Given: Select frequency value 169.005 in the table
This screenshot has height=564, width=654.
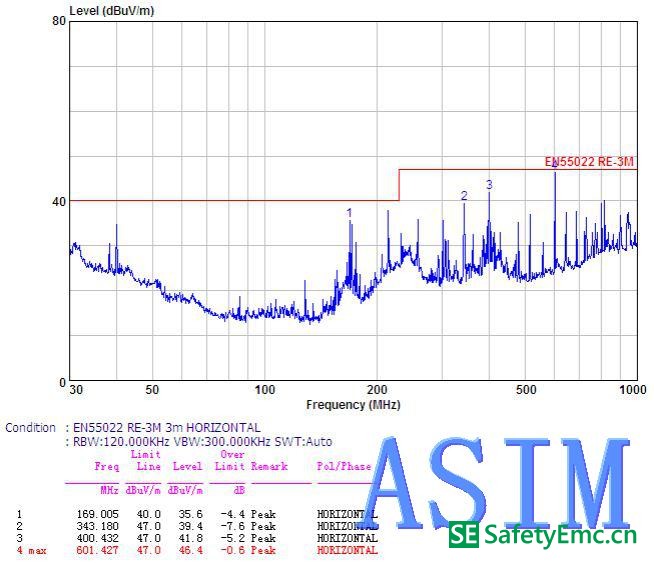Looking at the screenshot, I should click(x=97, y=514).
